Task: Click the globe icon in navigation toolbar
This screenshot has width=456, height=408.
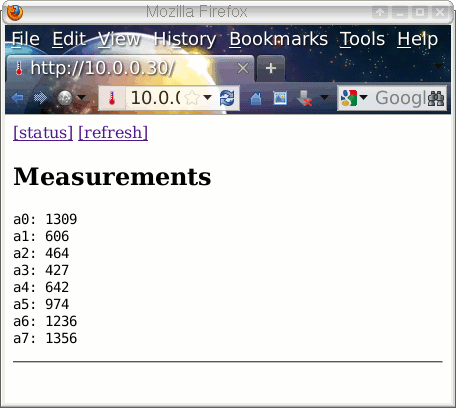Action: [65, 98]
